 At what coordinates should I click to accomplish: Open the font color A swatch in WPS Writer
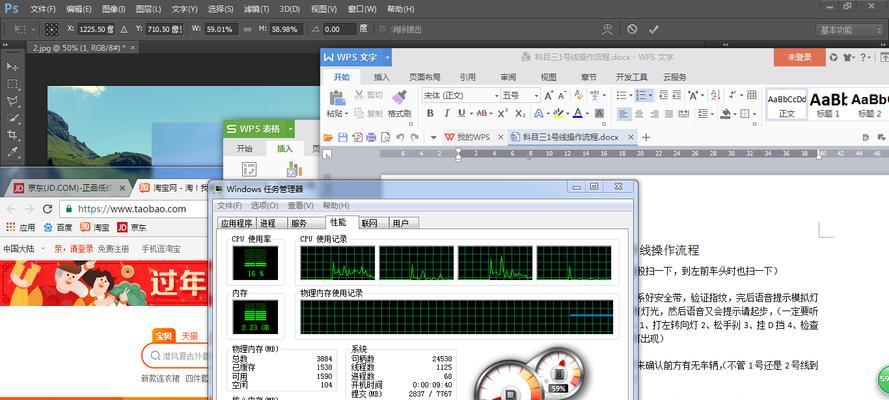point(577,113)
